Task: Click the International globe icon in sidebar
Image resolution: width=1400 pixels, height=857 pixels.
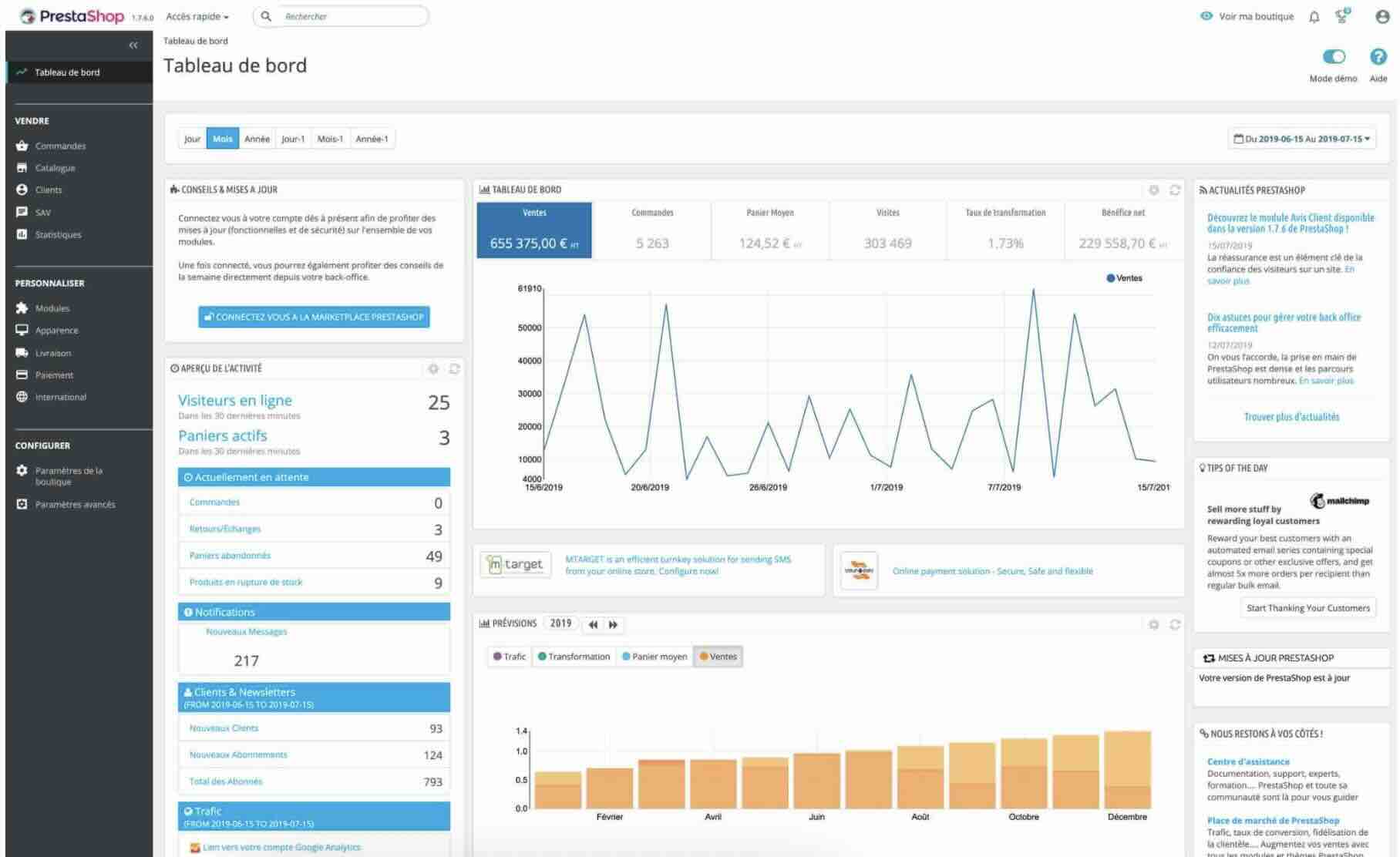Action: [22, 397]
